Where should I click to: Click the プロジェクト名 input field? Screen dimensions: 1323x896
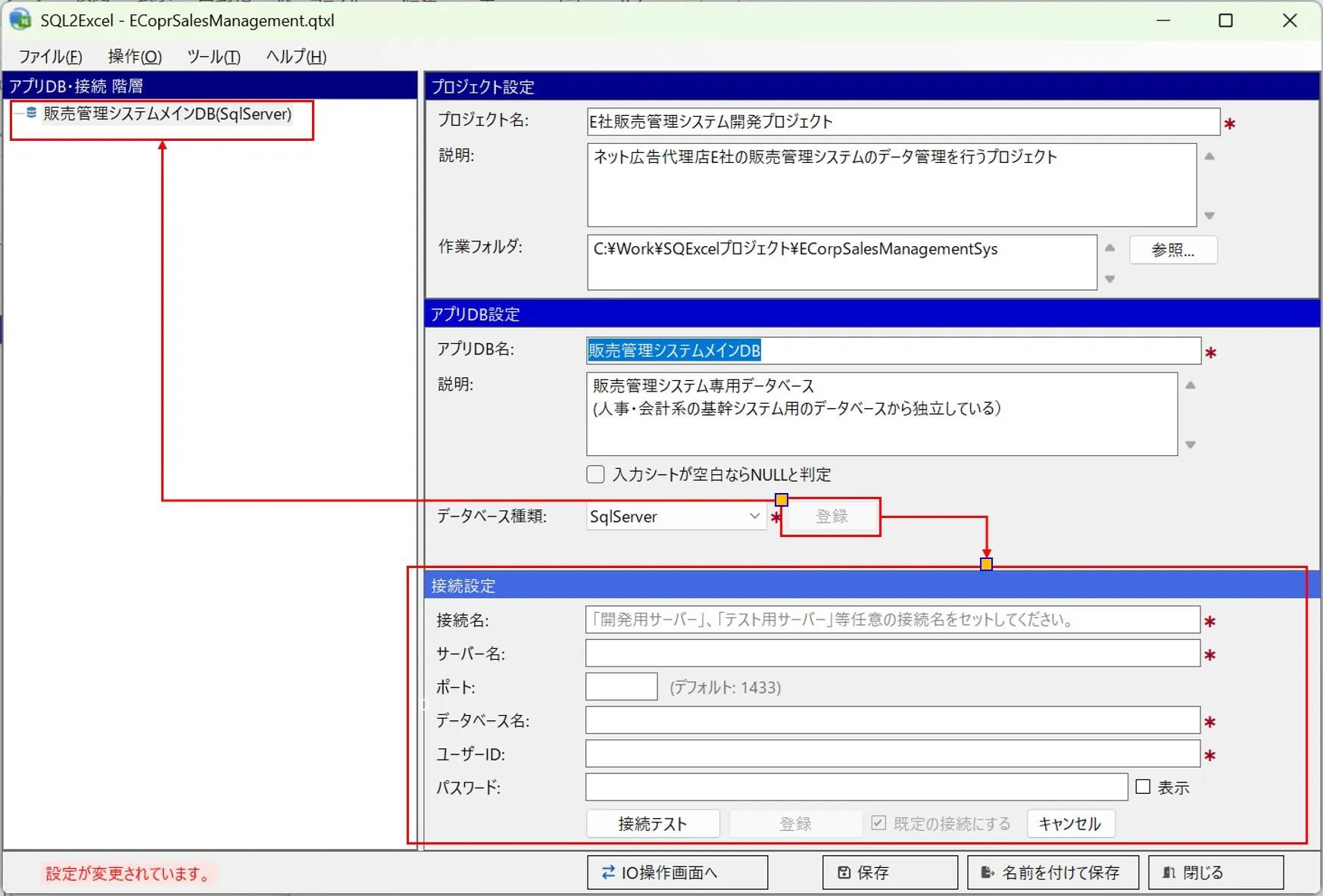coord(903,121)
